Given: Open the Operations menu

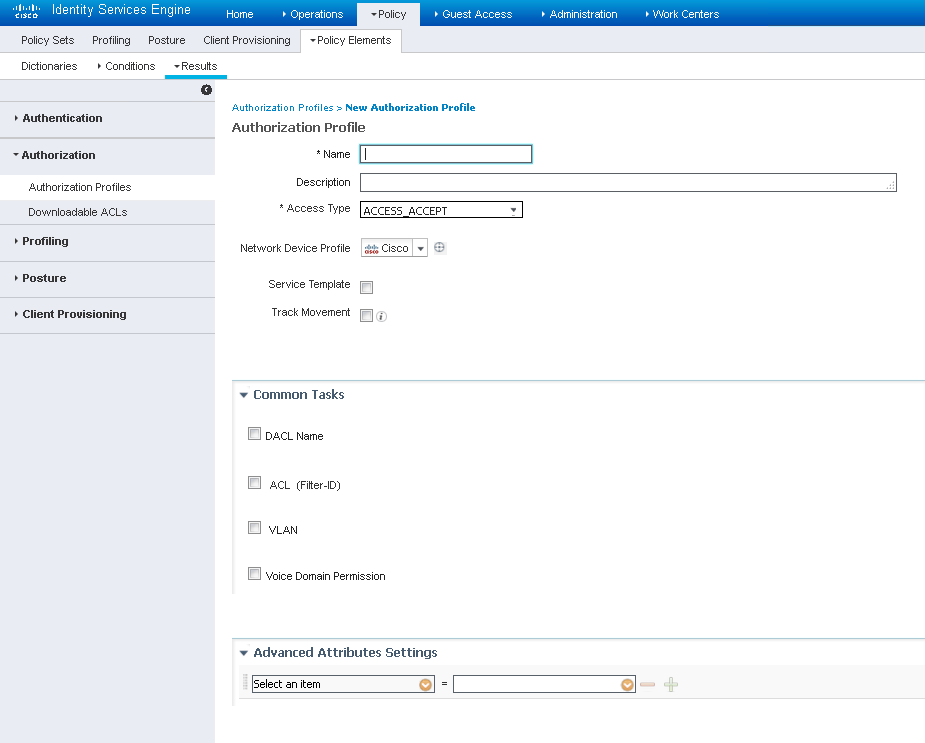Looking at the screenshot, I should click(x=313, y=14).
